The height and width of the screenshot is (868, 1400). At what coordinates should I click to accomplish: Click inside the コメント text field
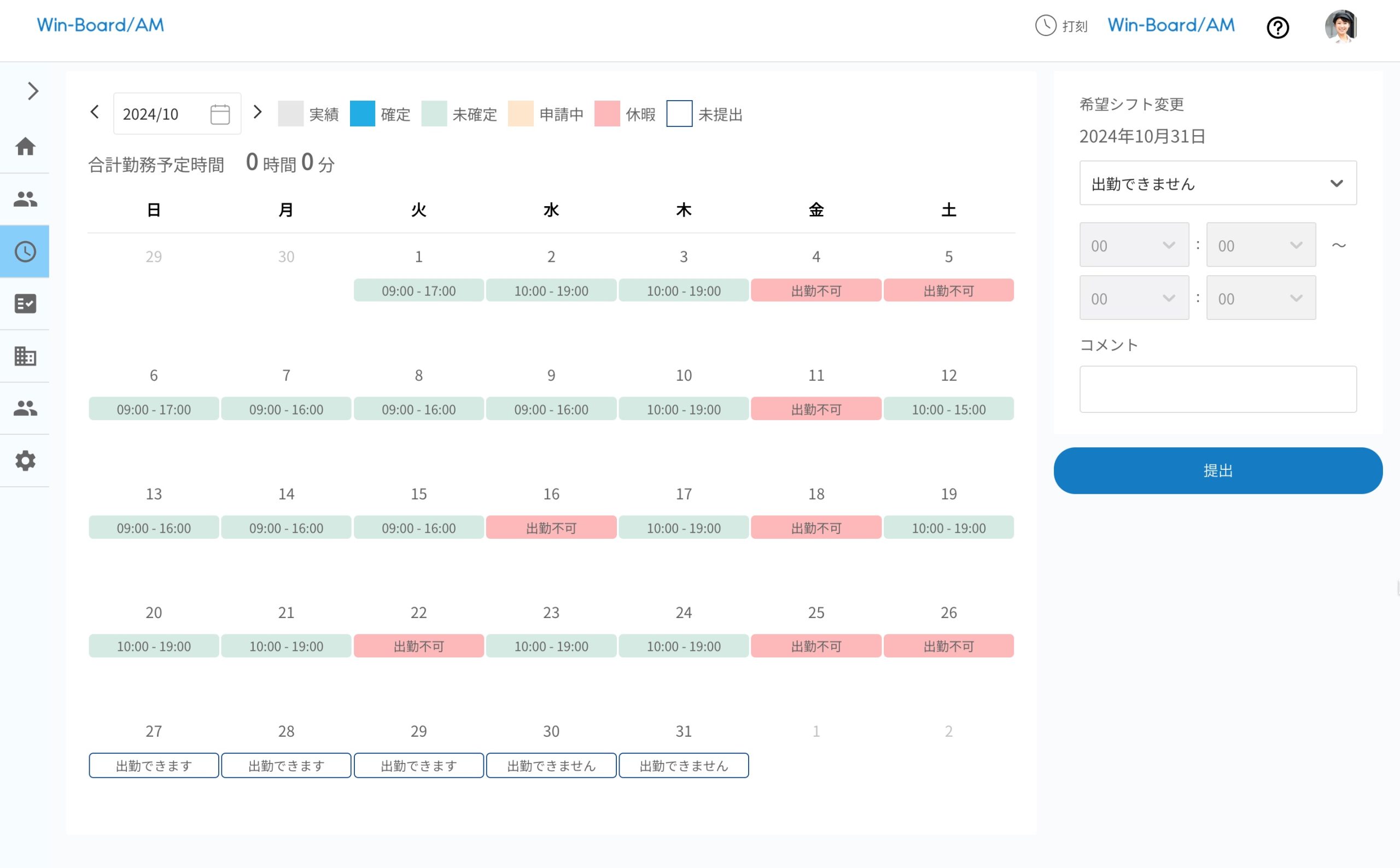[x=1217, y=389]
